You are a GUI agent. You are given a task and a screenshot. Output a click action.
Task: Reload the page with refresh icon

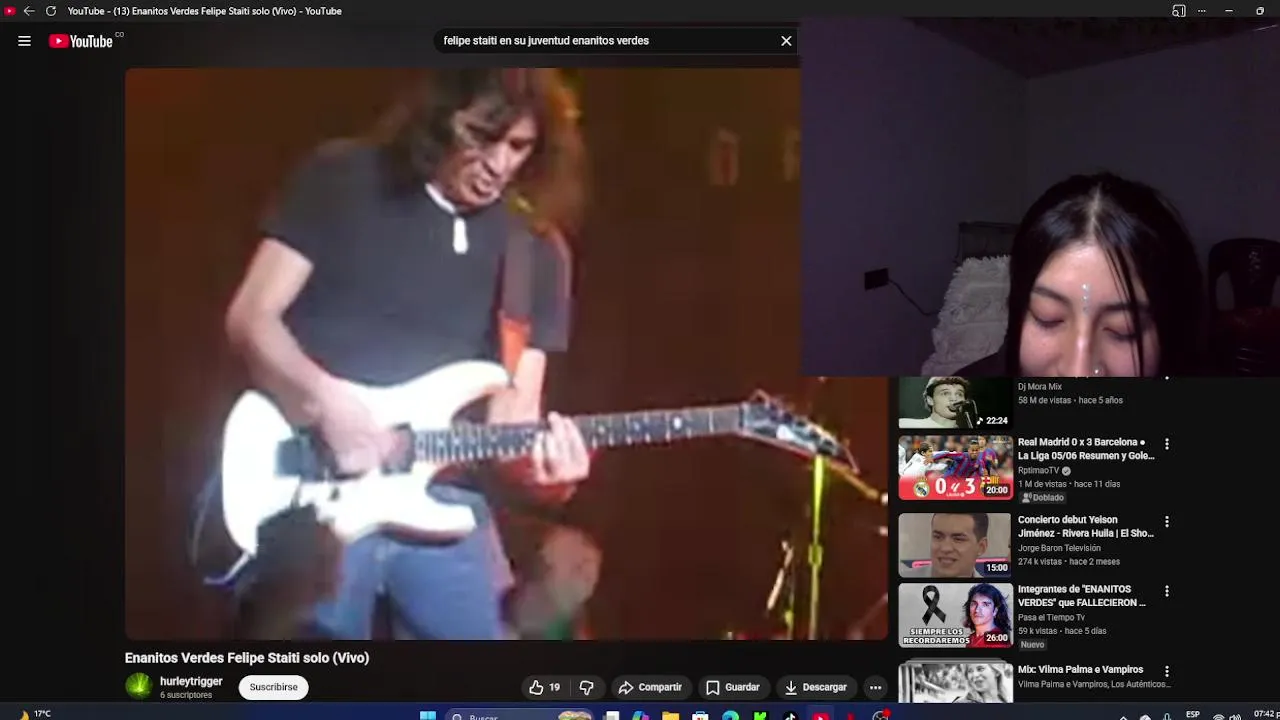click(x=51, y=11)
